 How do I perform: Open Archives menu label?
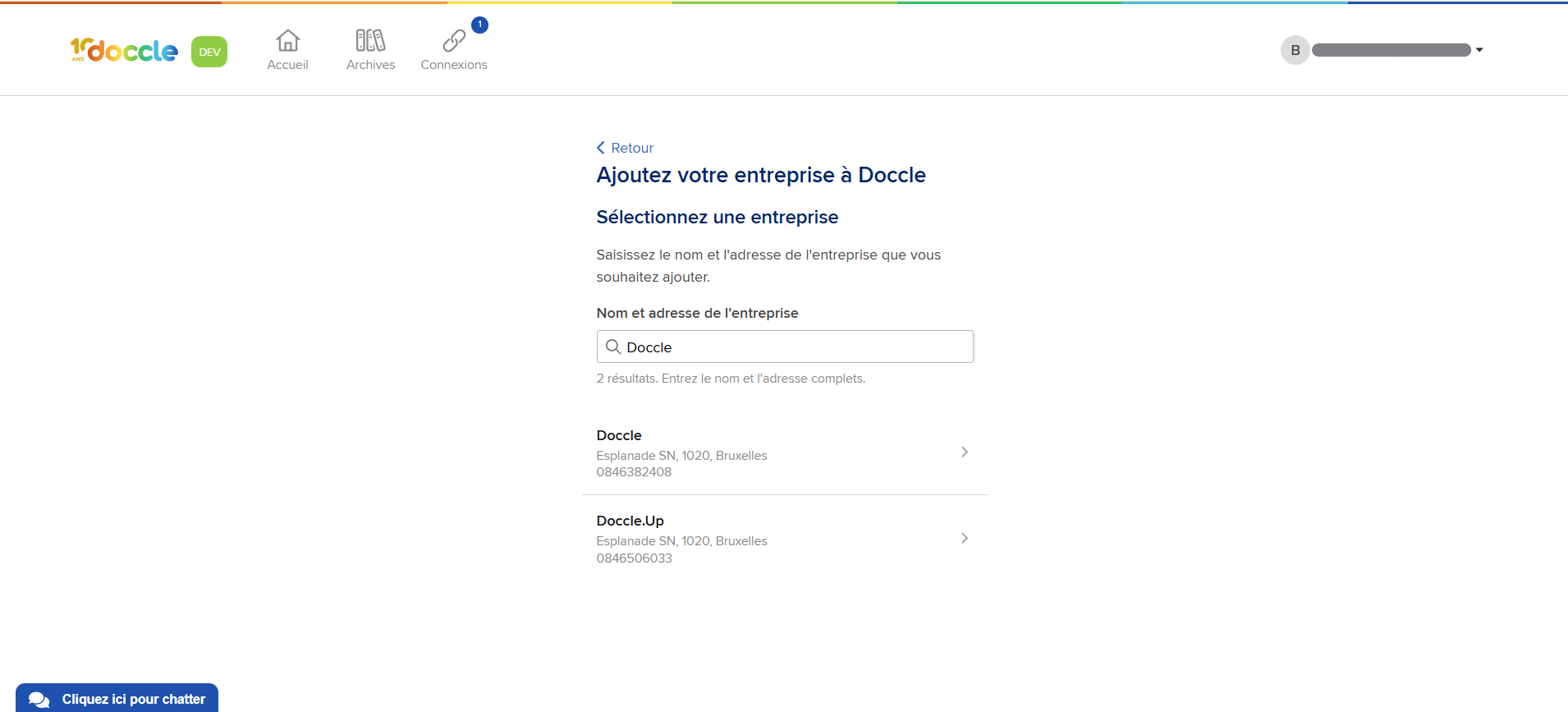370,65
